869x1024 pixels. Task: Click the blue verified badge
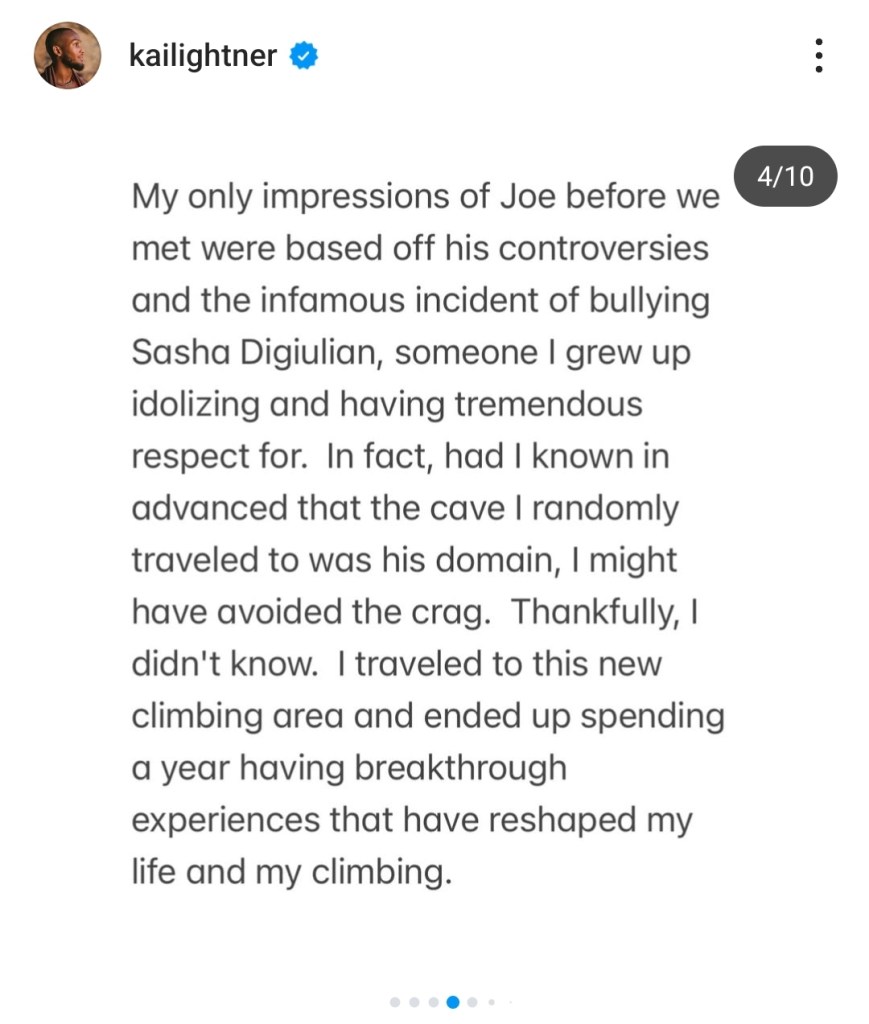click(303, 57)
